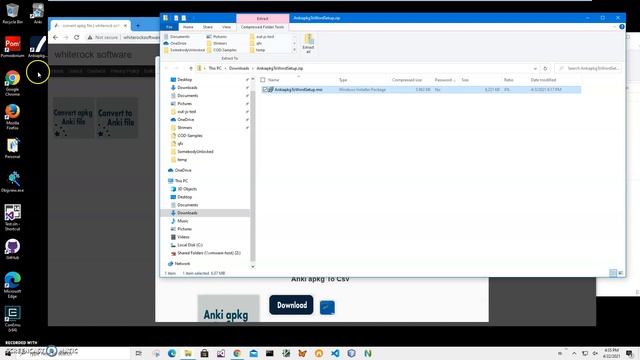Select Network in navigation pane

click(182, 264)
